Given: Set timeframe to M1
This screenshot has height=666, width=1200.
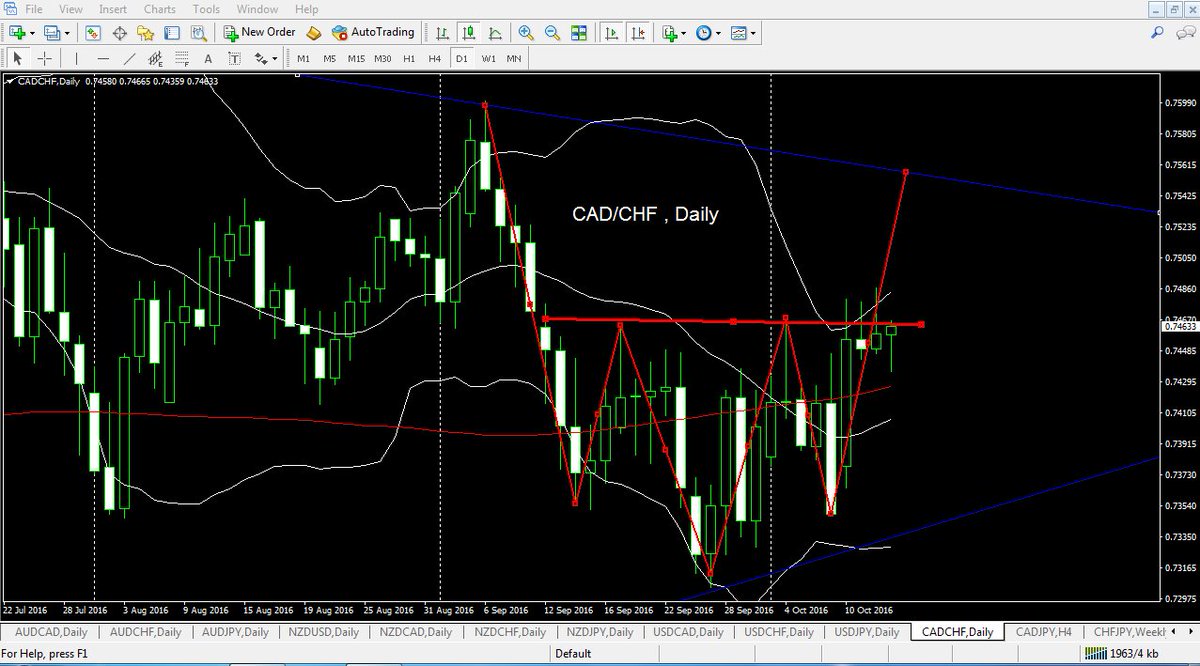Looking at the screenshot, I should click(x=303, y=59).
